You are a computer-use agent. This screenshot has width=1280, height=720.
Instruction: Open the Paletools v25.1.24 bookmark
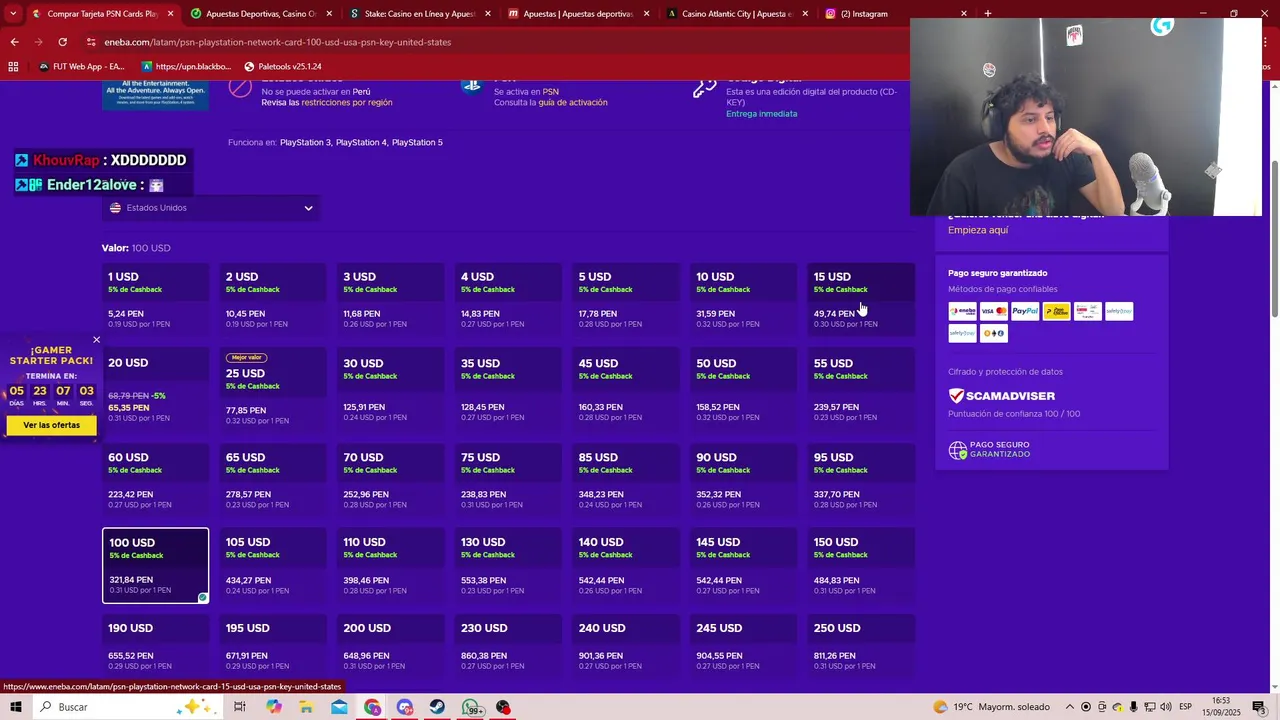pos(283,67)
